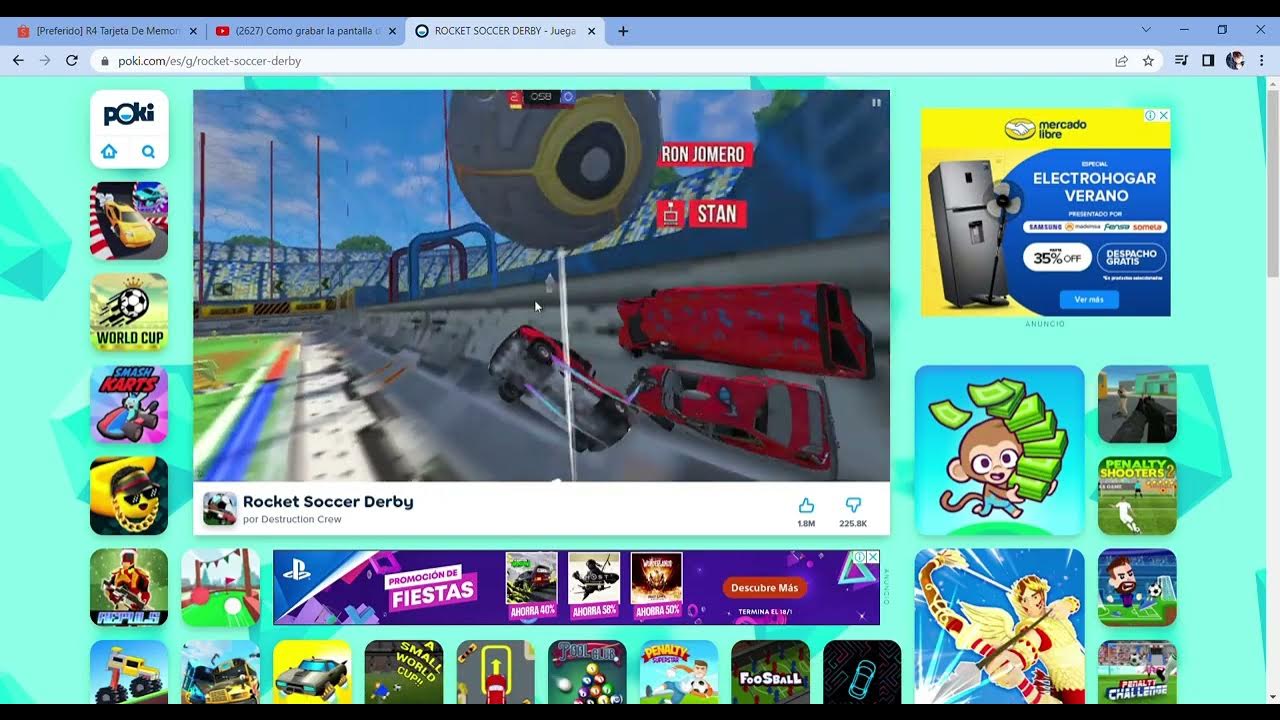
Task: Click Ver más on the Mercado Libre ad
Action: [x=1088, y=299]
